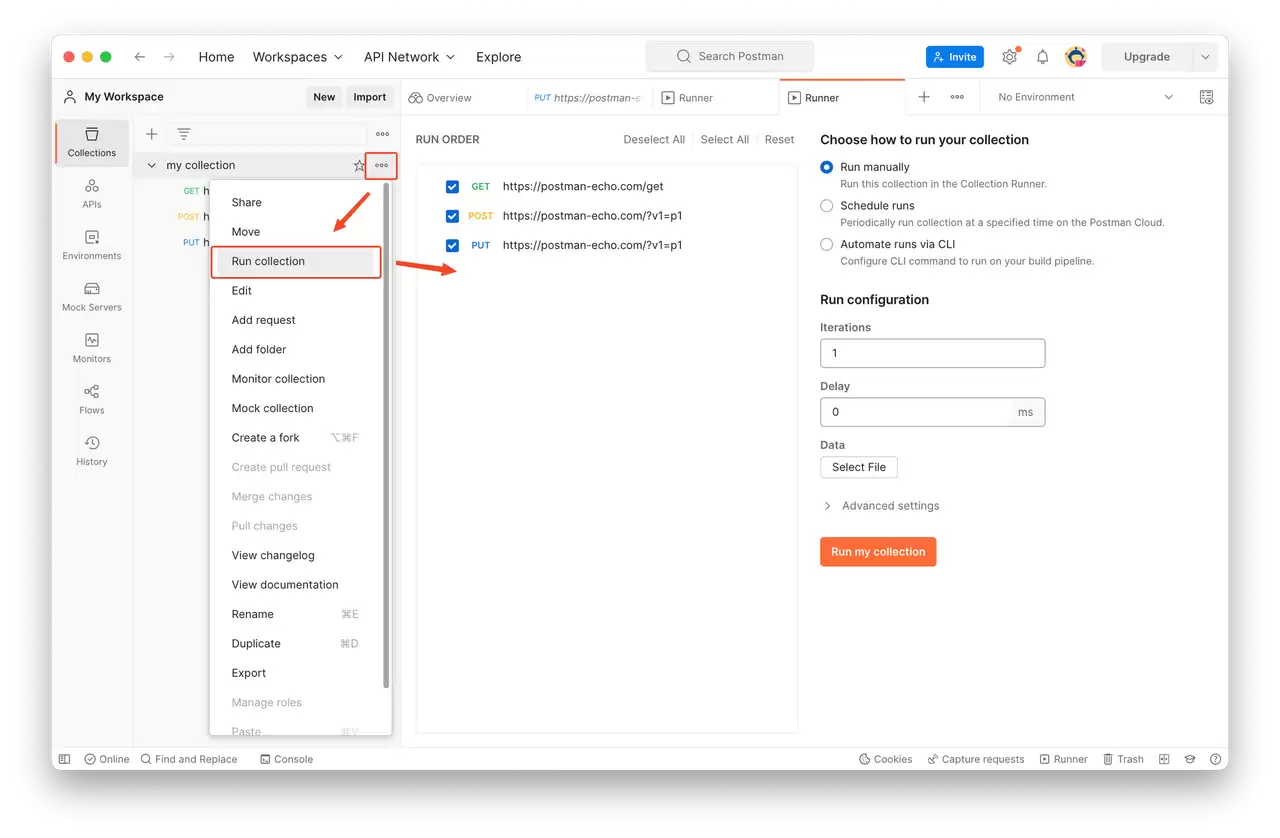Click the Run my collection button

[x=878, y=552]
